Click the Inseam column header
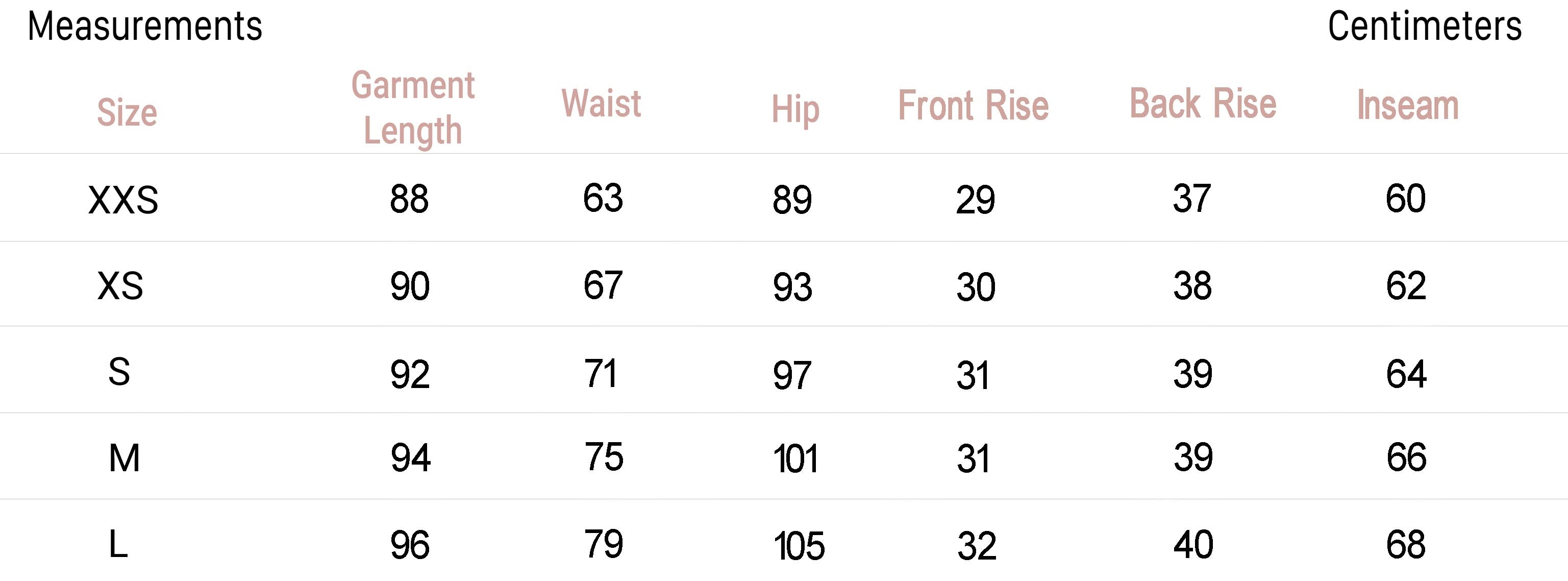 tap(1407, 106)
